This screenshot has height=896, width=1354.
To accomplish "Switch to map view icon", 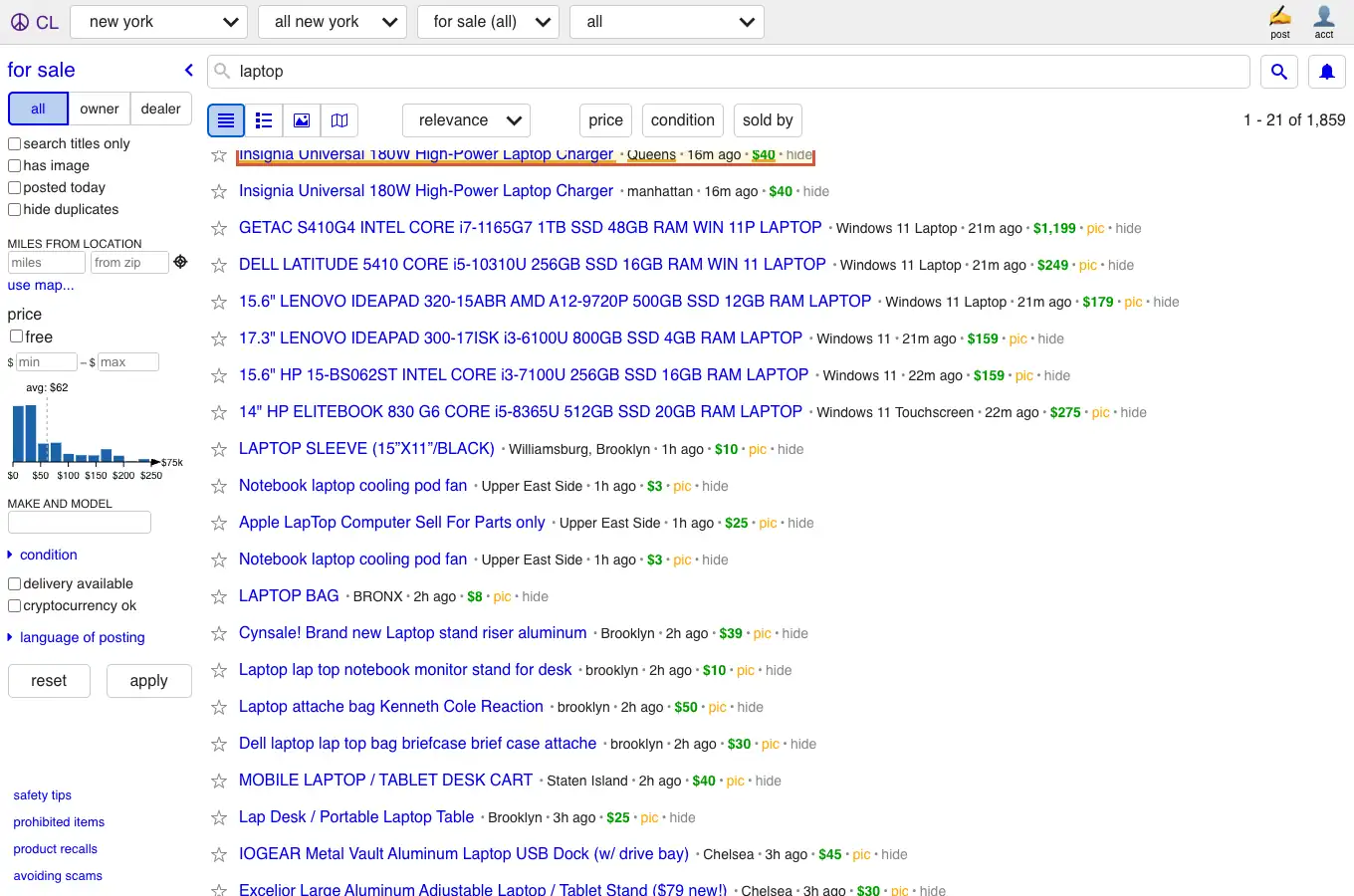I will coord(339,120).
